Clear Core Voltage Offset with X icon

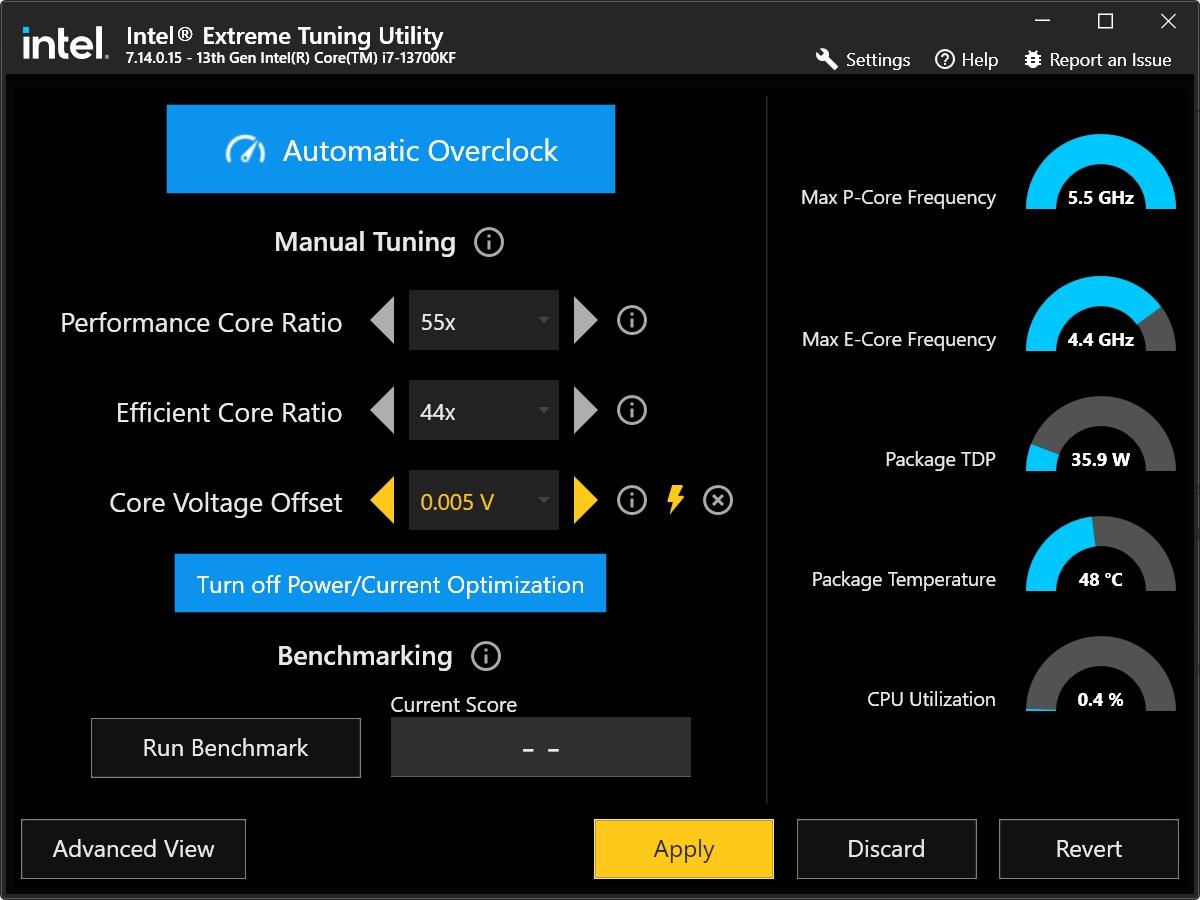click(x=718, y=500)
